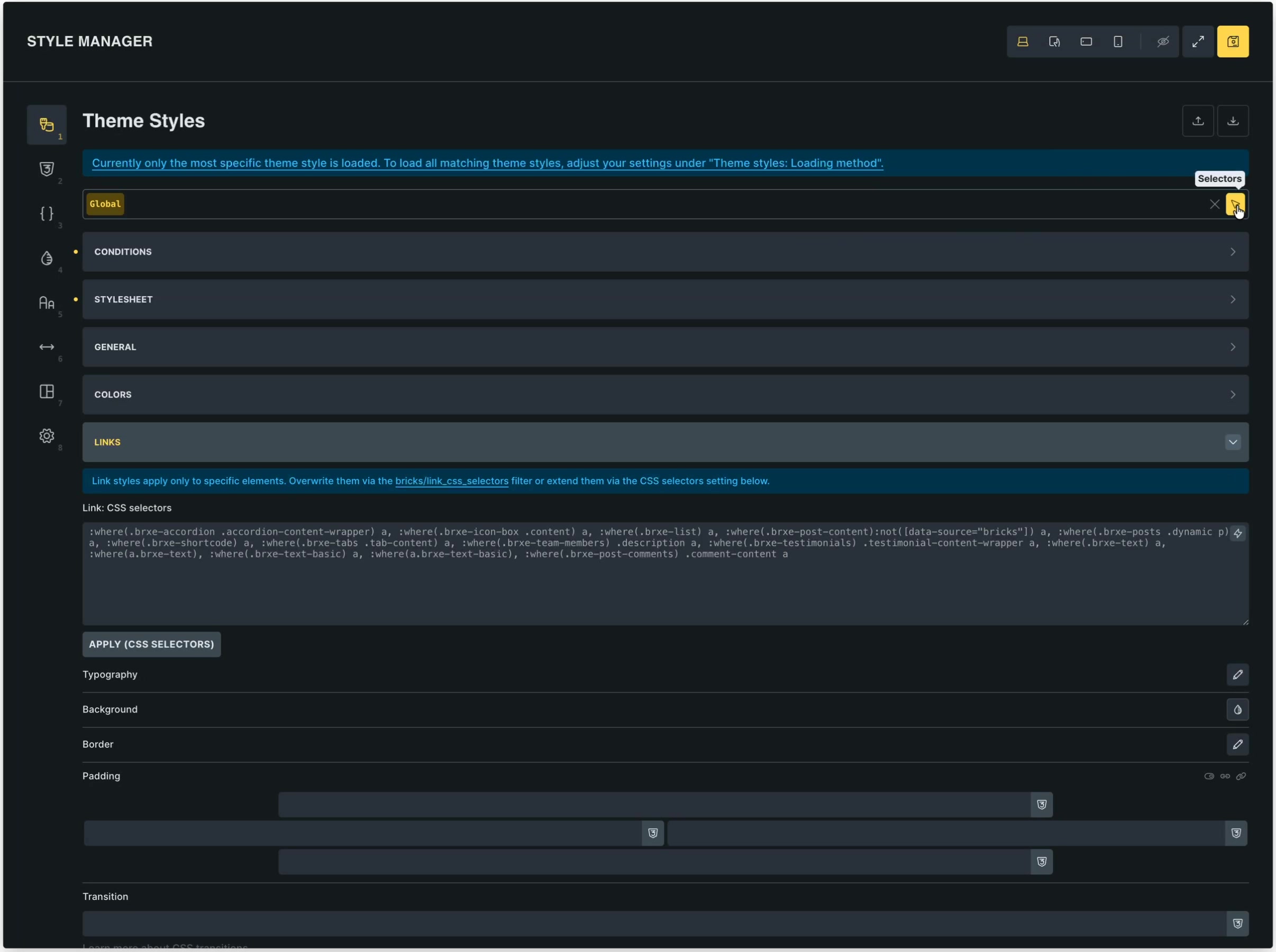Open typography Aa sidebar tab numbered 5
Screen dimensions: 1276x952
tap(47, 303)
